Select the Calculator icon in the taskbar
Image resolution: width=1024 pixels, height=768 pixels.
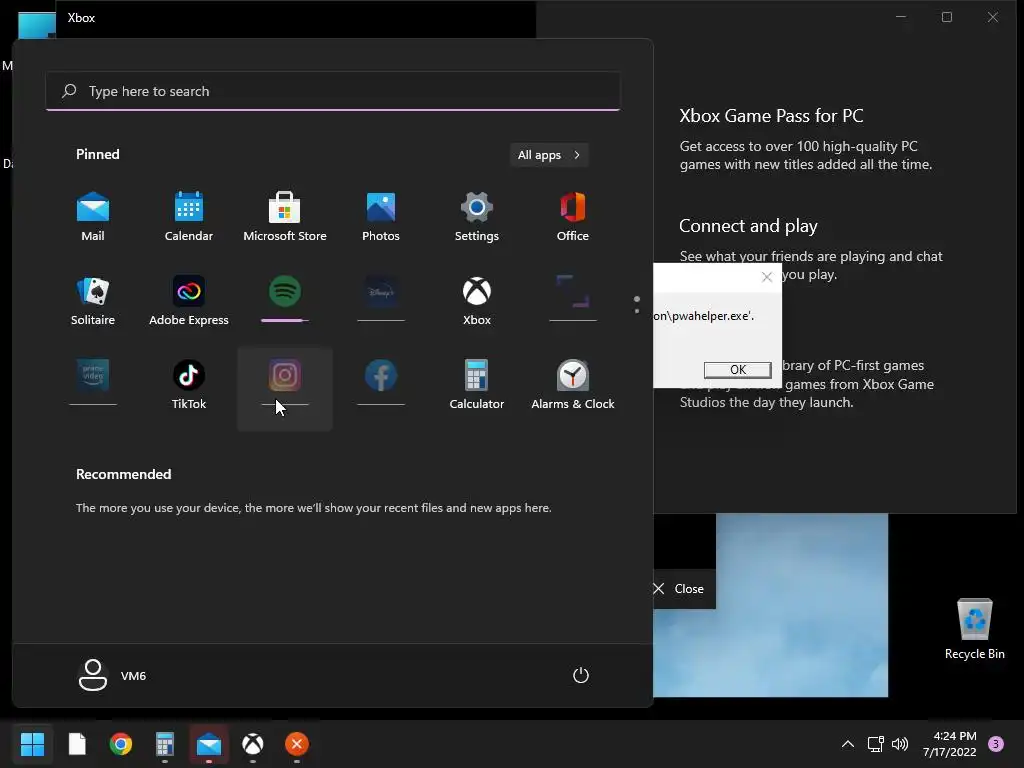click(165, 743)
